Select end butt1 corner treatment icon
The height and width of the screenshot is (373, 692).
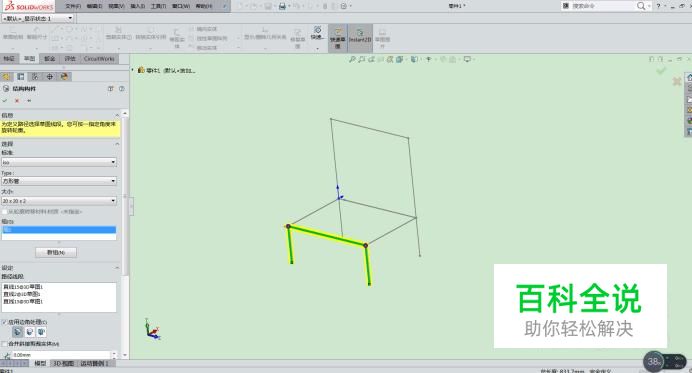30,332
